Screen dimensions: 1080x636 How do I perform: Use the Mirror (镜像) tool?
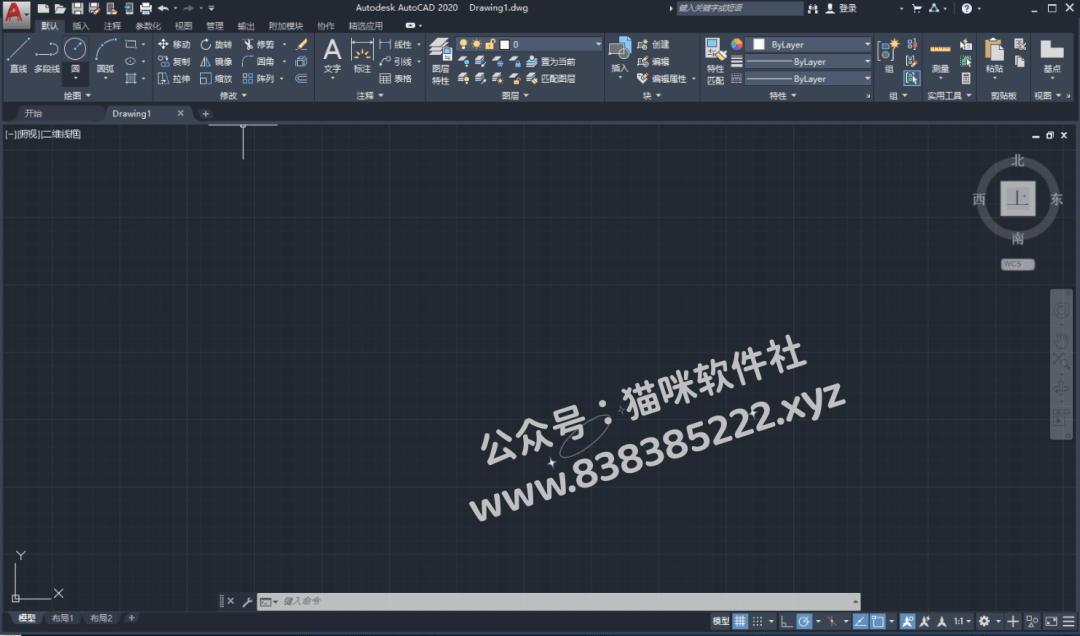(216, 61)
